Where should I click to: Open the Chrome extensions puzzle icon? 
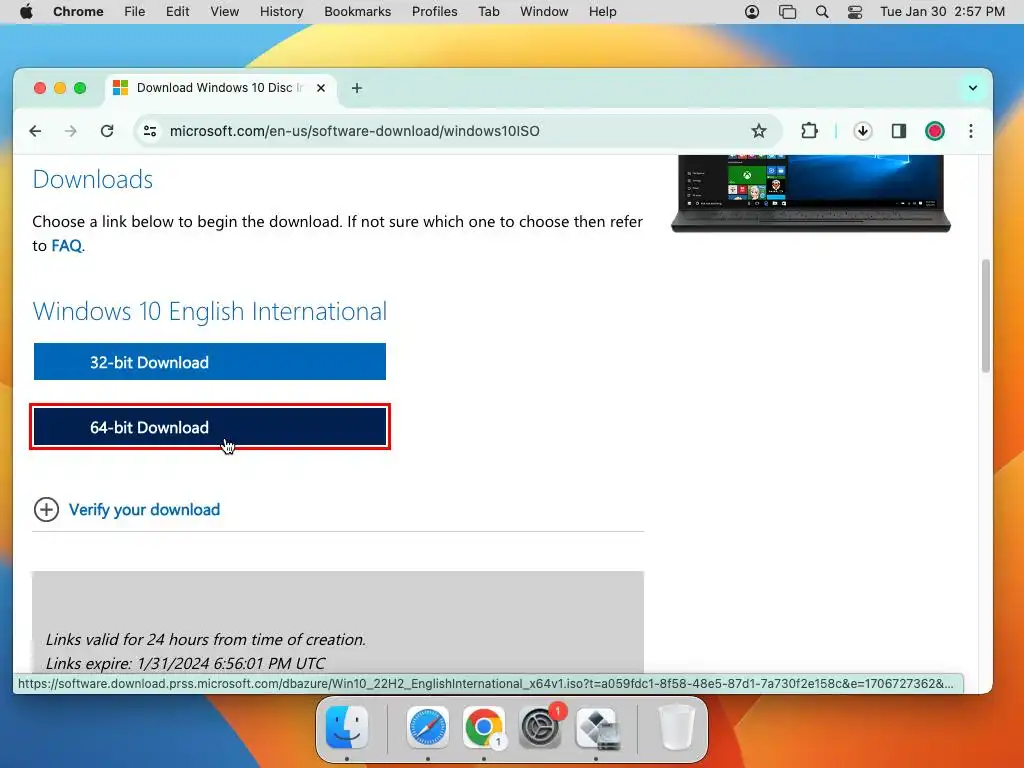tap(809, 131)
